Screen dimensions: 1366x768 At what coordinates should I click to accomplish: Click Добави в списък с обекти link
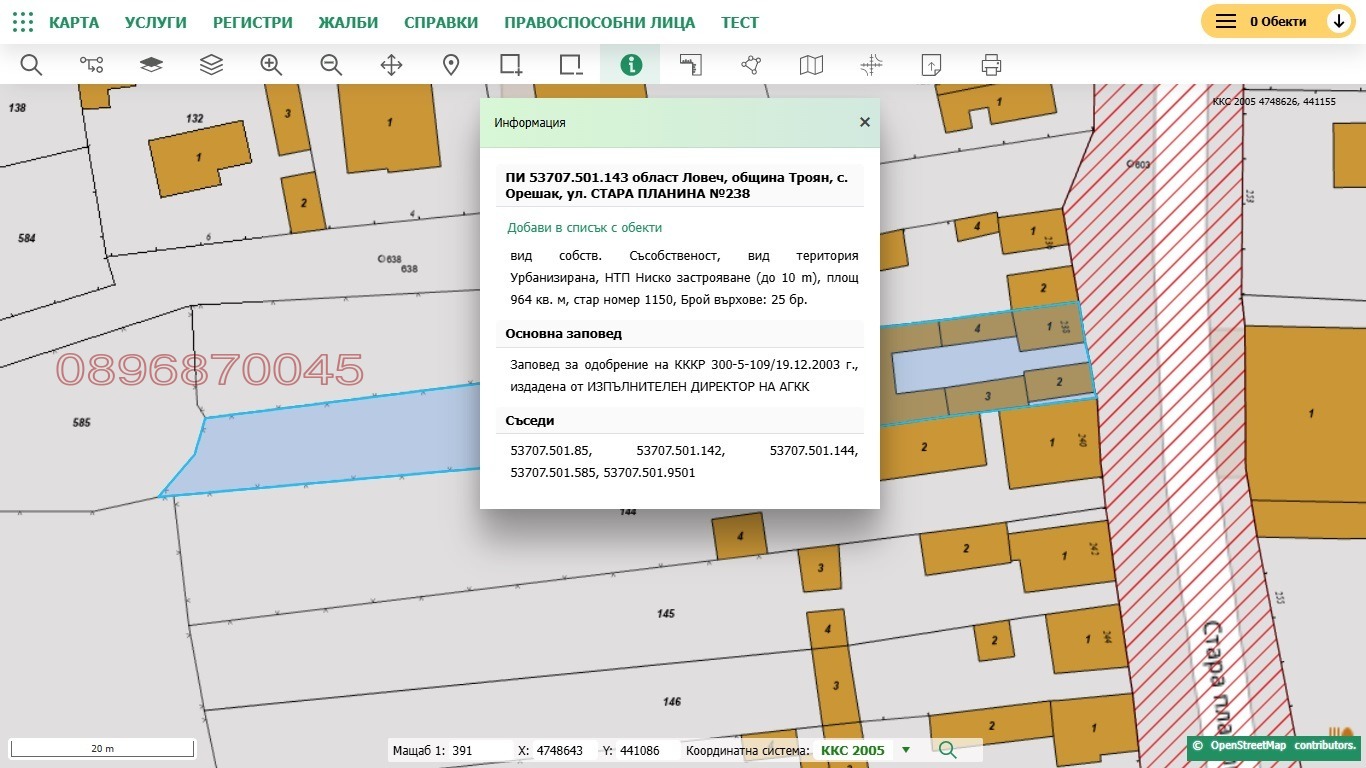[584, 228]
